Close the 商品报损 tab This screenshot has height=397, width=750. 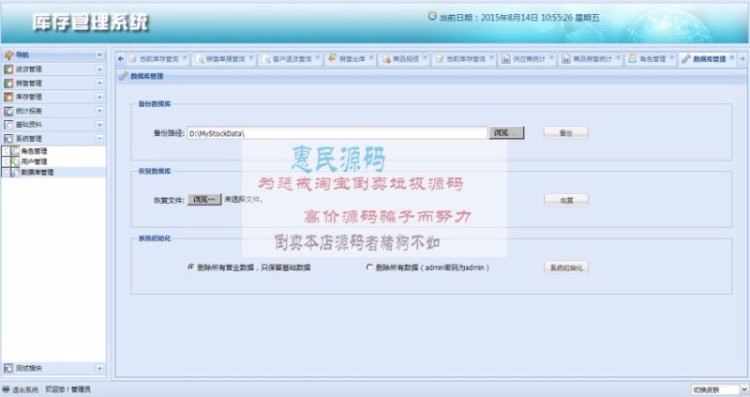pos(425,58)
